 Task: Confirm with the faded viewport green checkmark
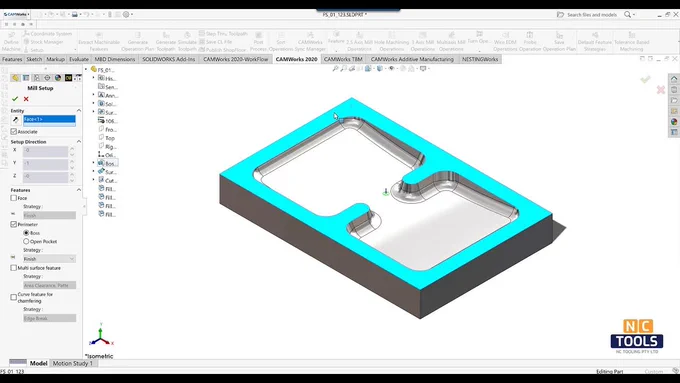(x=645, y=79)
